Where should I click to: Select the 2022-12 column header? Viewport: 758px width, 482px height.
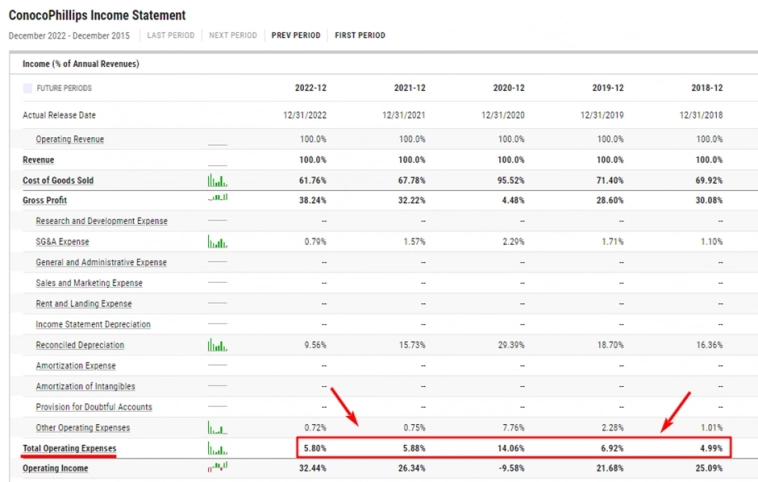pyautogui.click(x=310, y=88)
